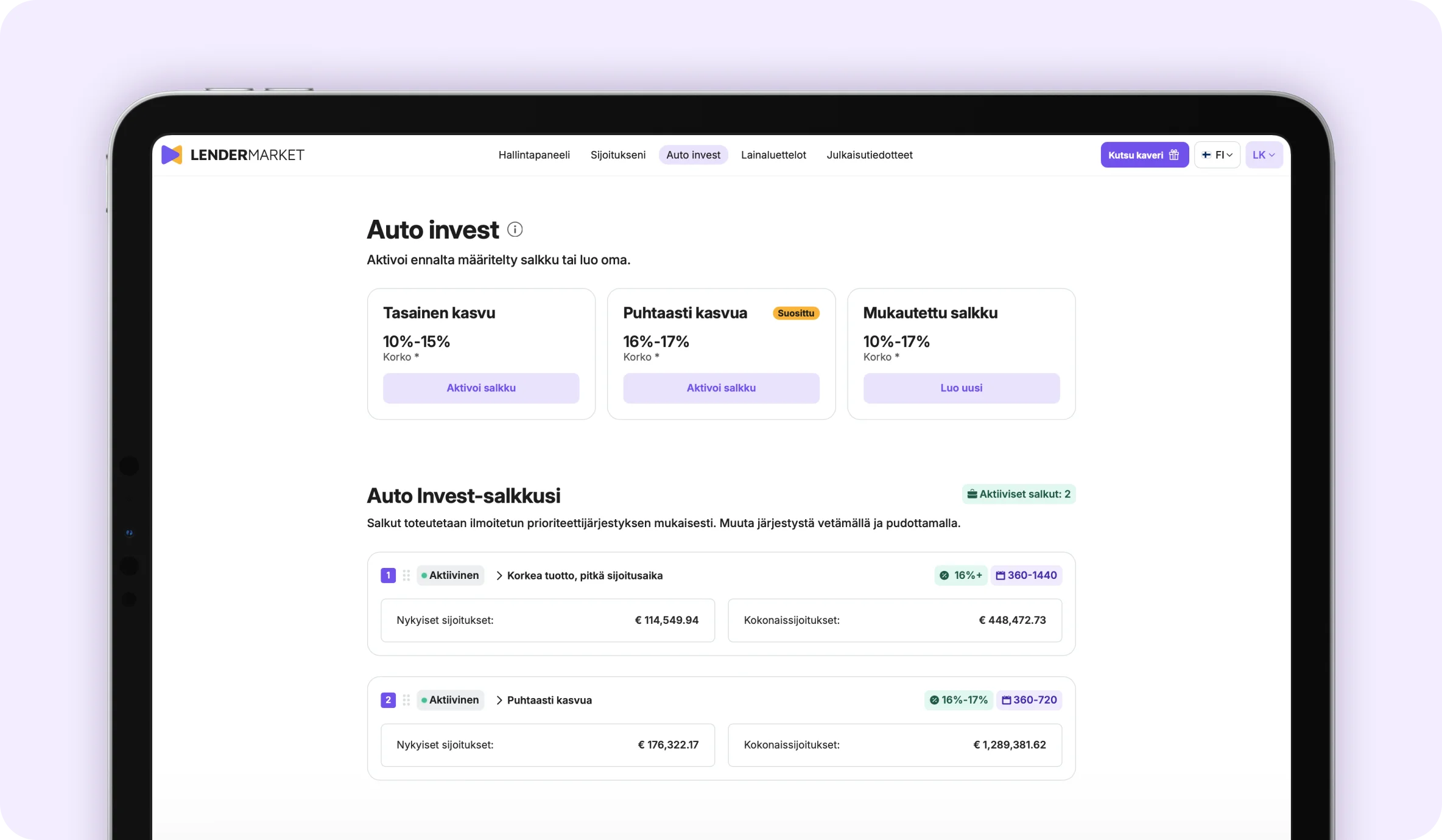Open the LK user account menu

point(1264,155)
